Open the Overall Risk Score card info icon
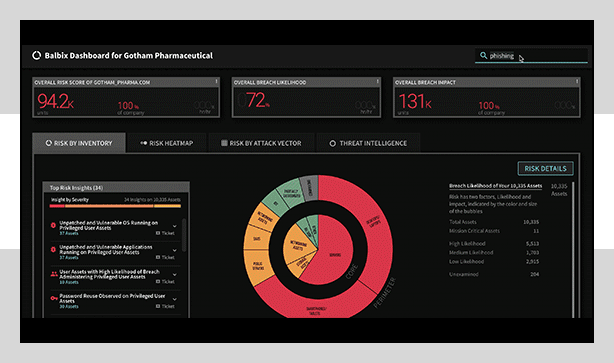The width and height of the screenshot is (614, 363). point(216,81)
